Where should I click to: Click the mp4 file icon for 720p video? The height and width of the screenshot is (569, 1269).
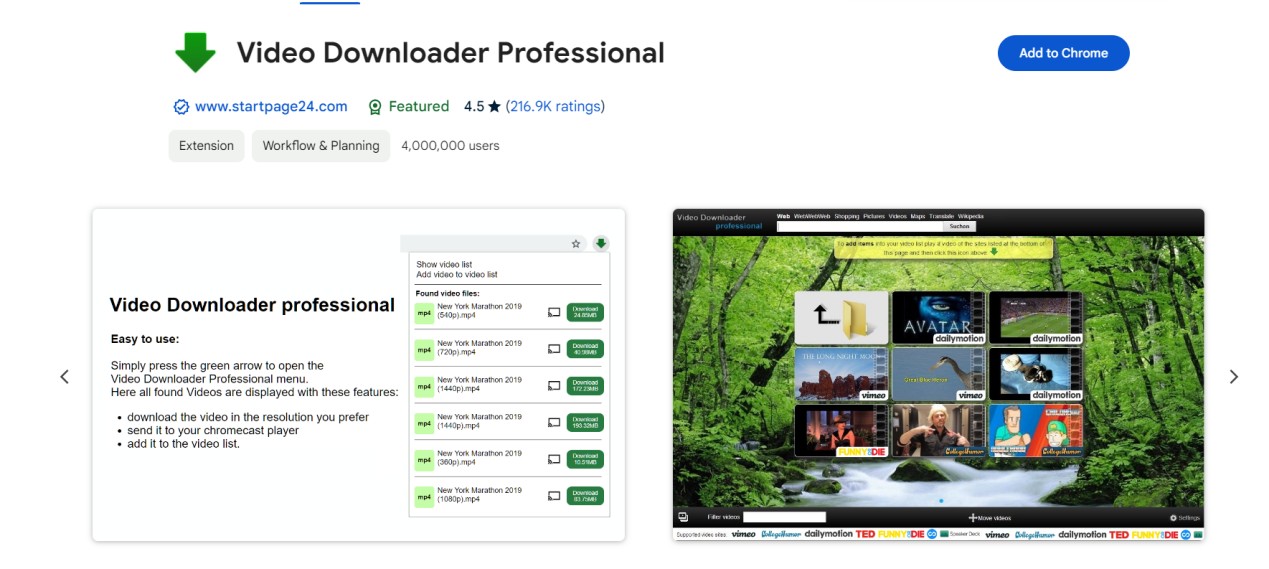424,349
